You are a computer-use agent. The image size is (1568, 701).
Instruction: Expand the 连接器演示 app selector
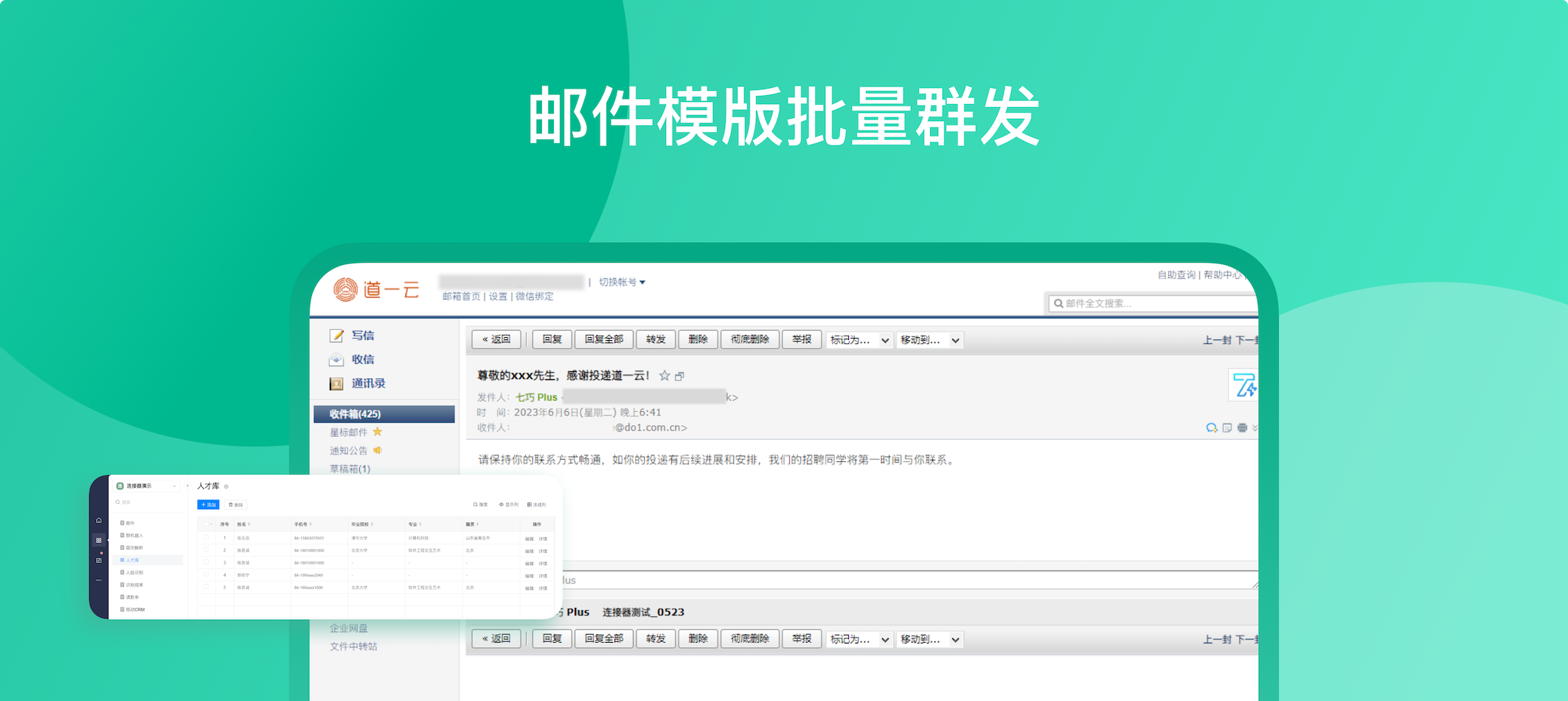[146, 486]
